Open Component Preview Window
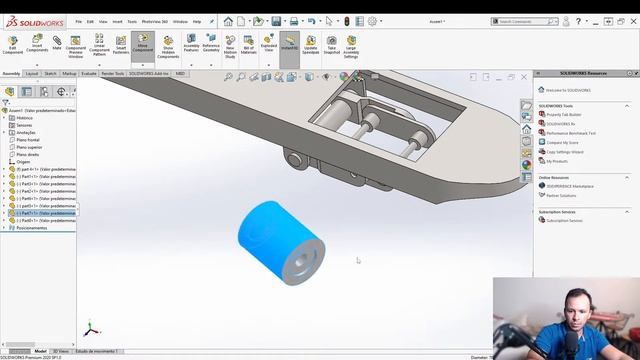Screen dimensions: 640x360 [76, 47]
